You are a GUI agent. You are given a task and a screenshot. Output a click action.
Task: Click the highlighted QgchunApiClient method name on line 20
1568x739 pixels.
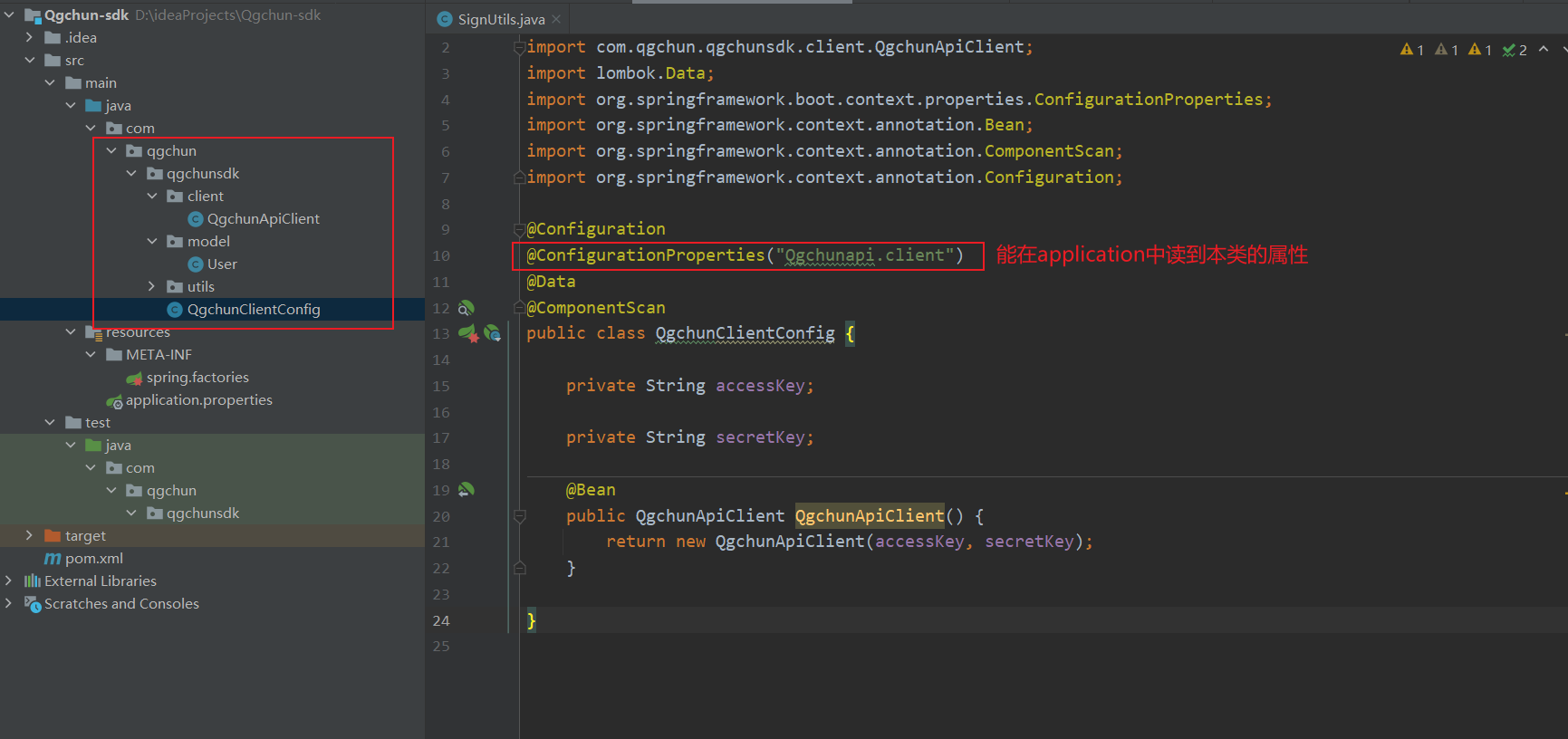[870, 516]
